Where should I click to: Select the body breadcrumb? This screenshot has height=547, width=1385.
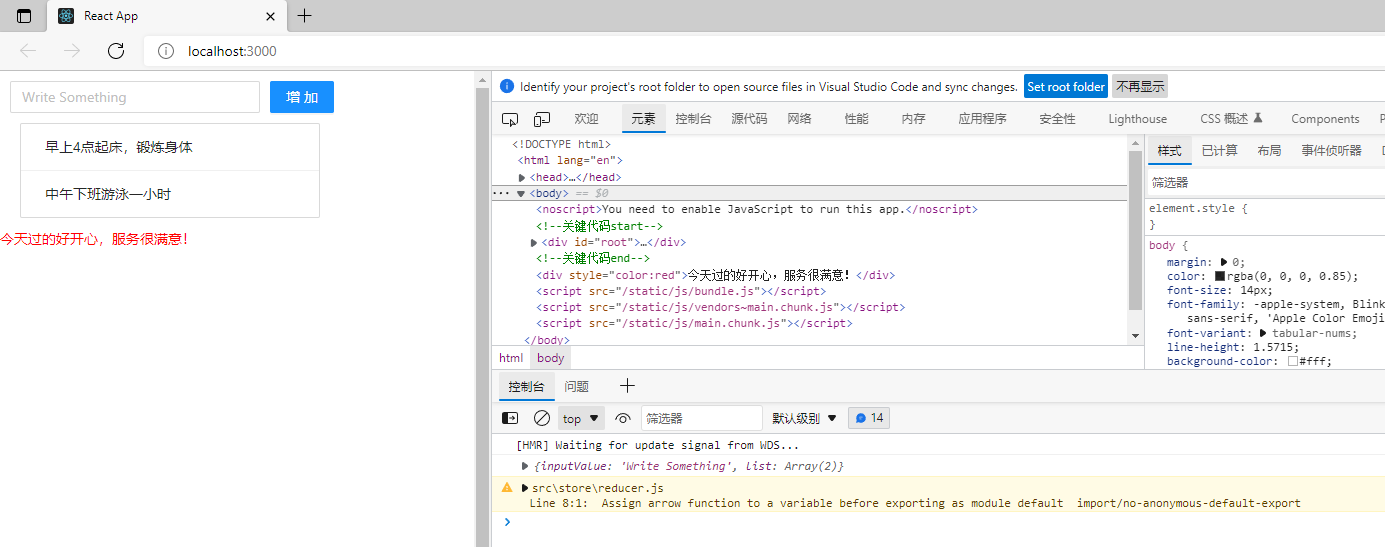550,358
